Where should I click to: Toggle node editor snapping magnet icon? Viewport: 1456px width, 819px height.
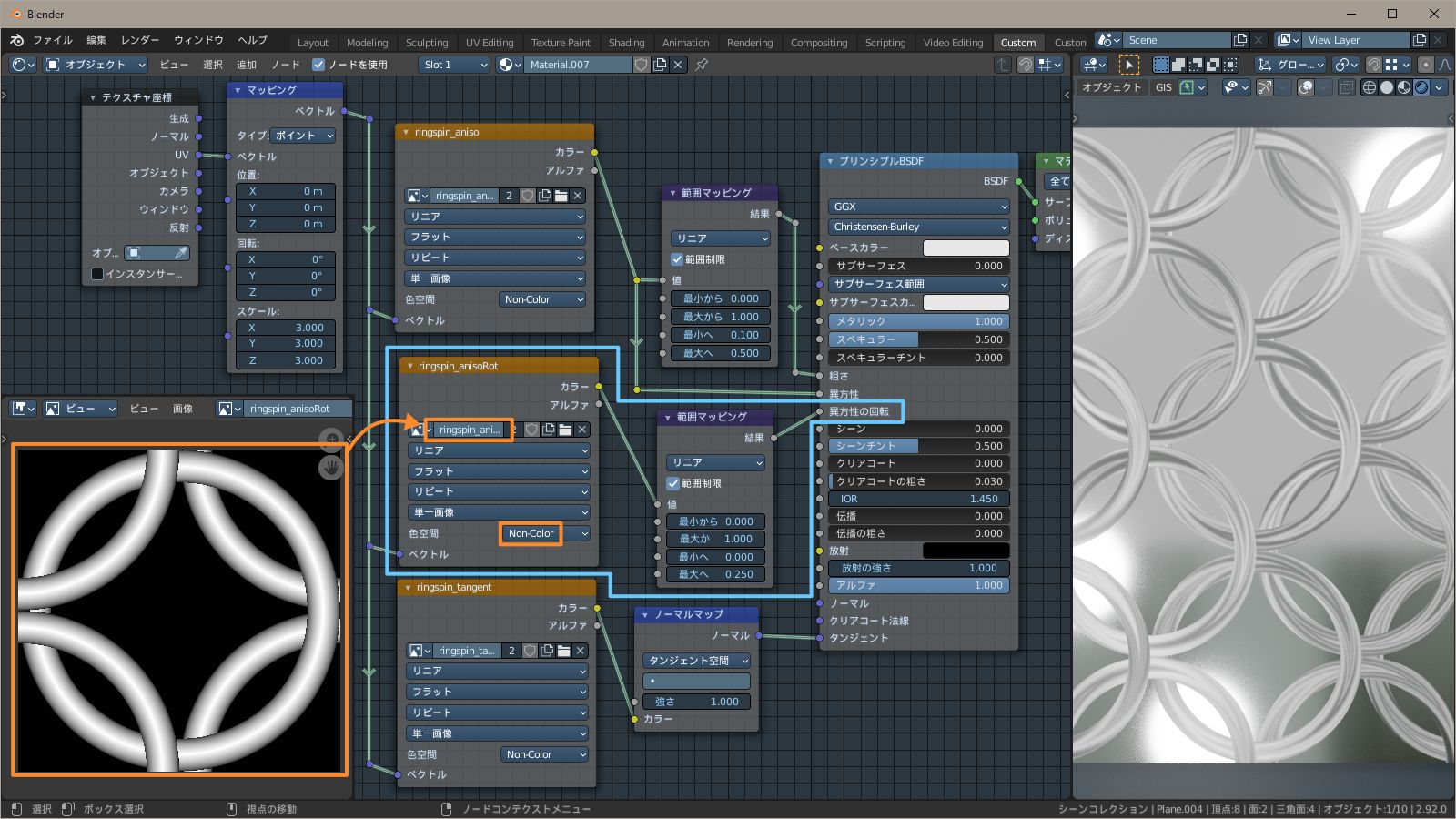1026,65
